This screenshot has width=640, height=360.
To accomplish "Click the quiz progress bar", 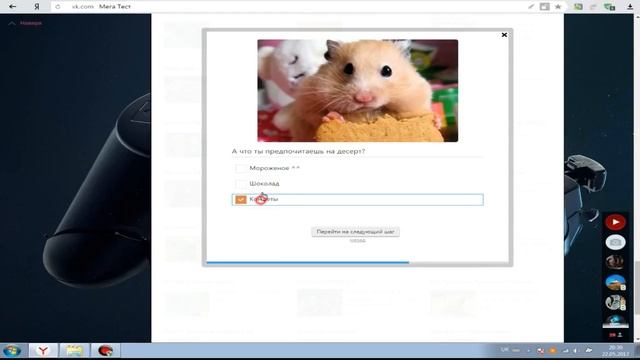I will click(x=358, y=262).
